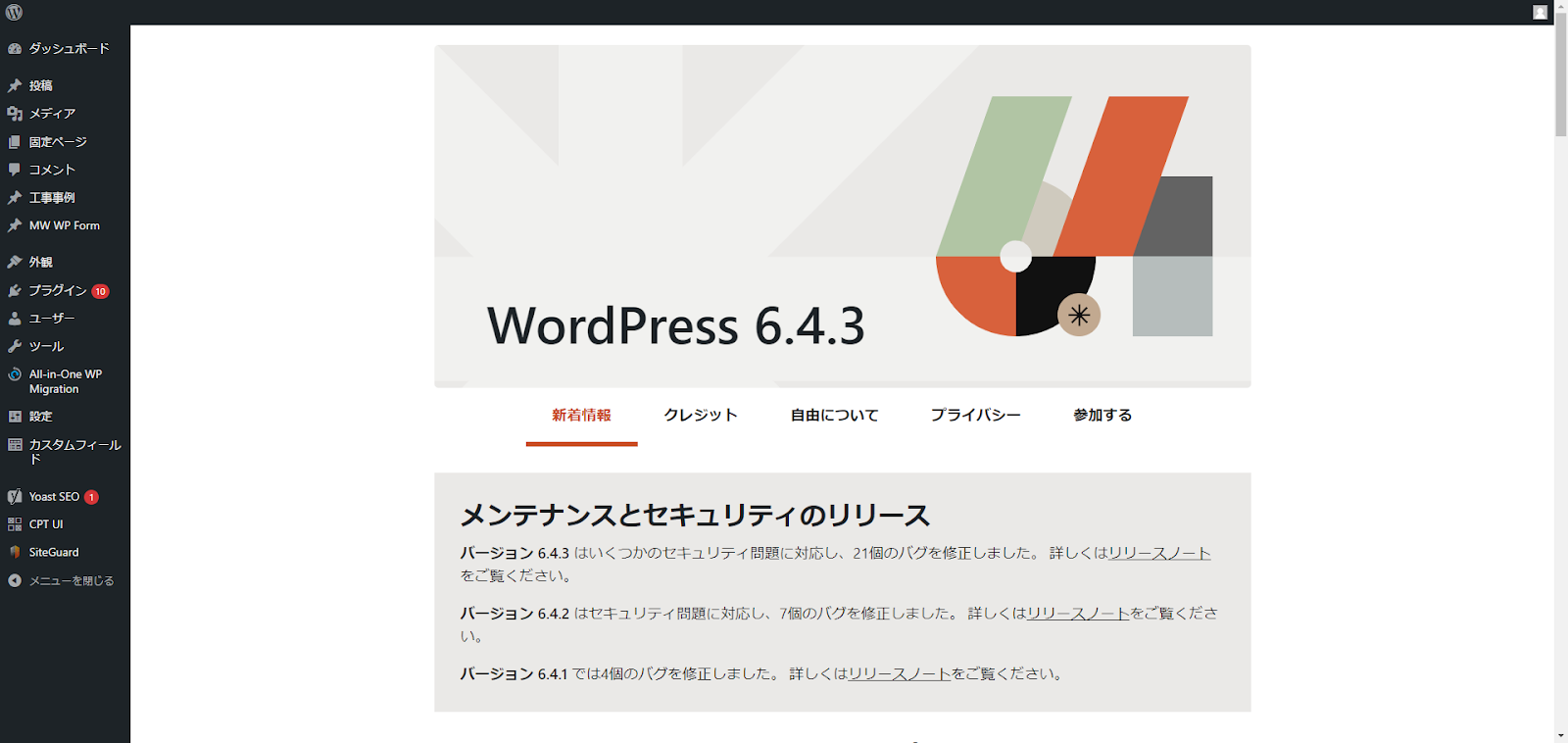Click the ツール wrench icon

tap(15, 346)
